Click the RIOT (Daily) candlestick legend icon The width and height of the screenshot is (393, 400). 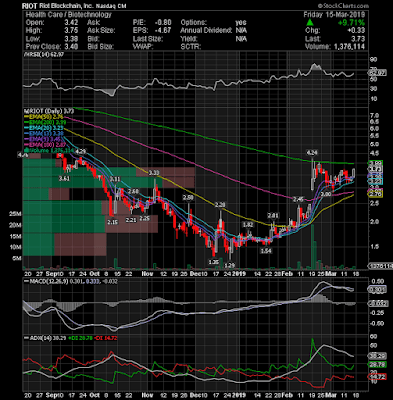(x=25, y=111)
